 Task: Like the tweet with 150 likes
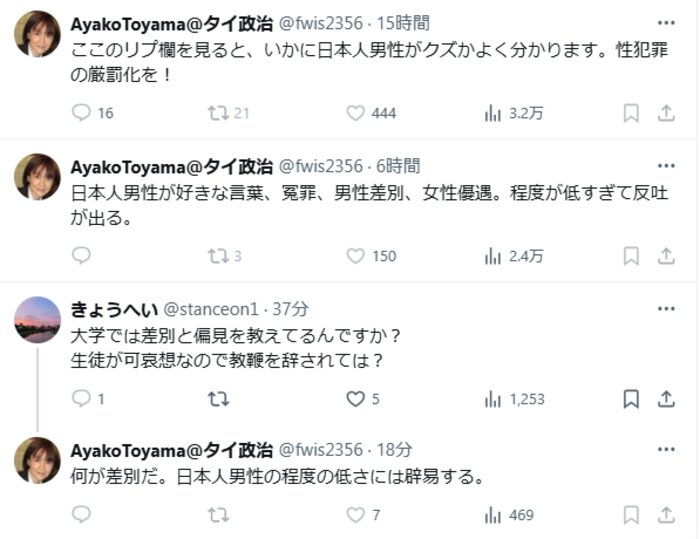tap(355, 256)
